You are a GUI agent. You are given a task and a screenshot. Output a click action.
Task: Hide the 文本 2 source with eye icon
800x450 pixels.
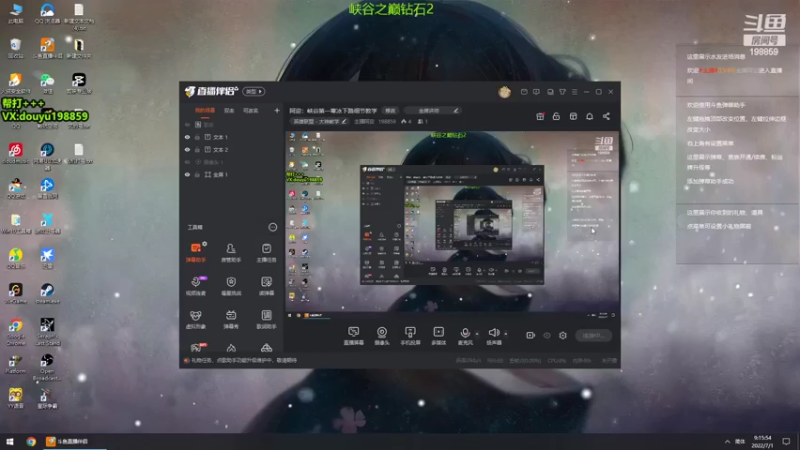(x=187, y=149)
